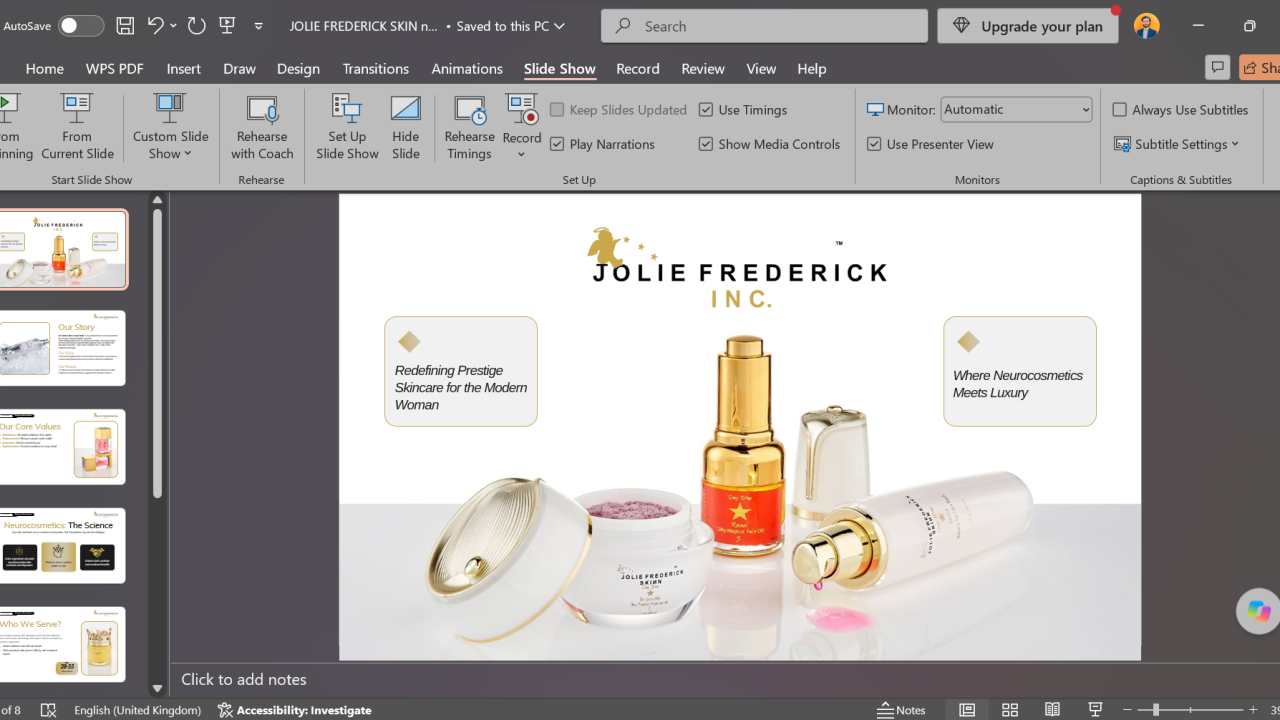The height and width of the screenshot is (720, 1280).
Task: Open Rehearse with Coach
Action: point(262,126)
